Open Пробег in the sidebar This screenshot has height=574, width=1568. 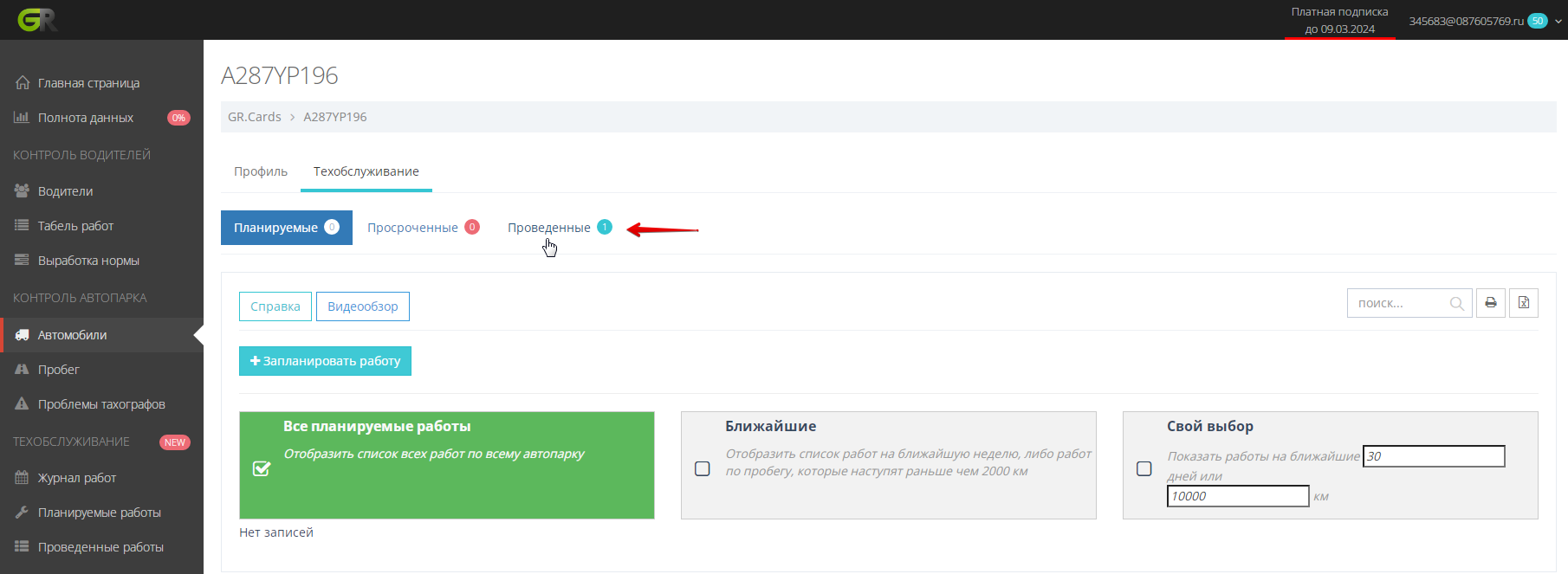coord(58,370)
